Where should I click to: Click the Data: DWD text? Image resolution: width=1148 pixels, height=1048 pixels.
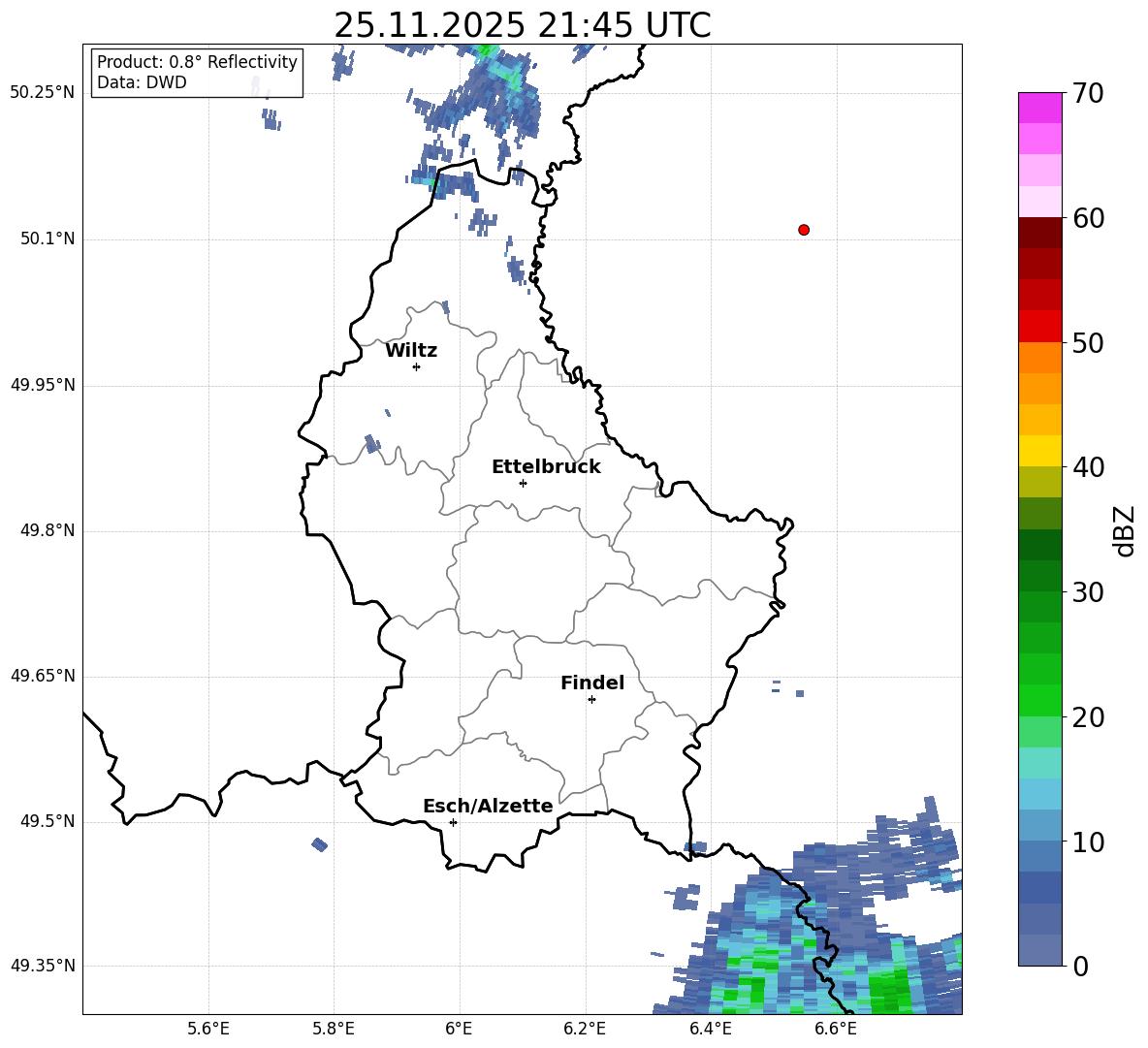pos(142,82)
